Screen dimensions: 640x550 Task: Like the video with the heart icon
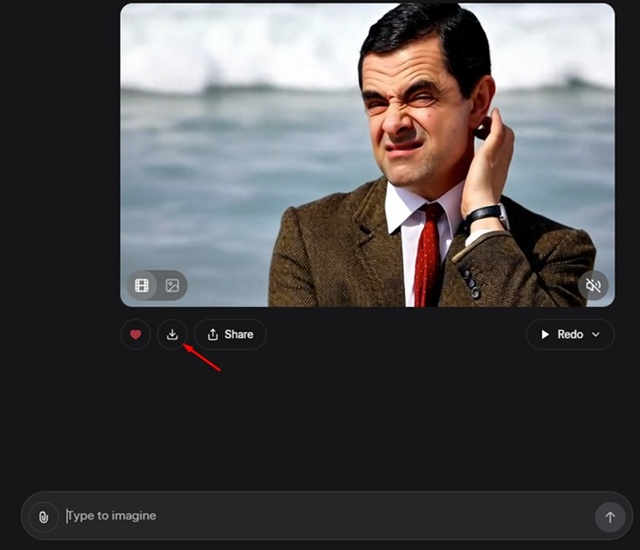click(136, 335)
